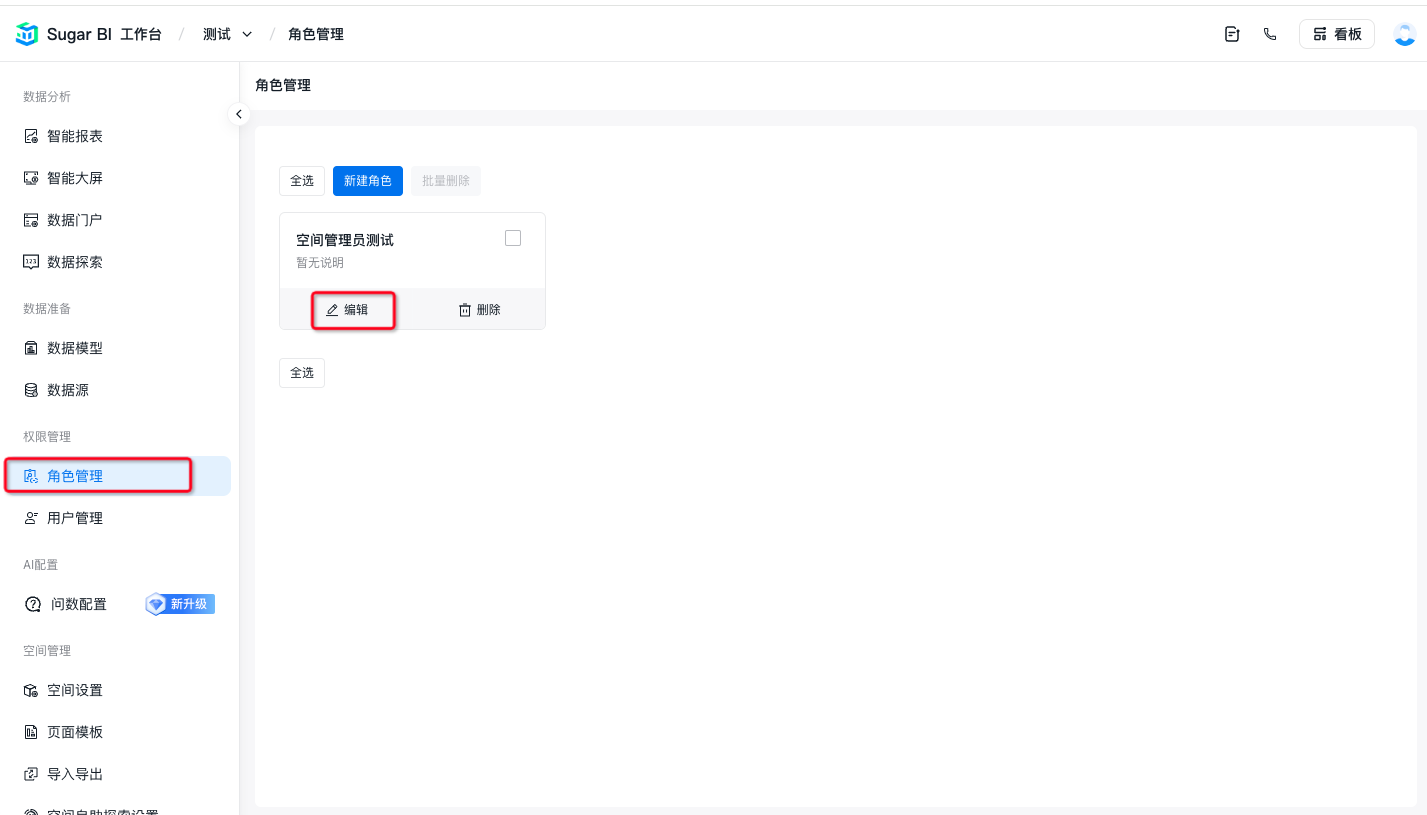This screenshot has height=815, width=1427.
Task: Click the trash icon beside 删除
Action: [x=465, y=310]
